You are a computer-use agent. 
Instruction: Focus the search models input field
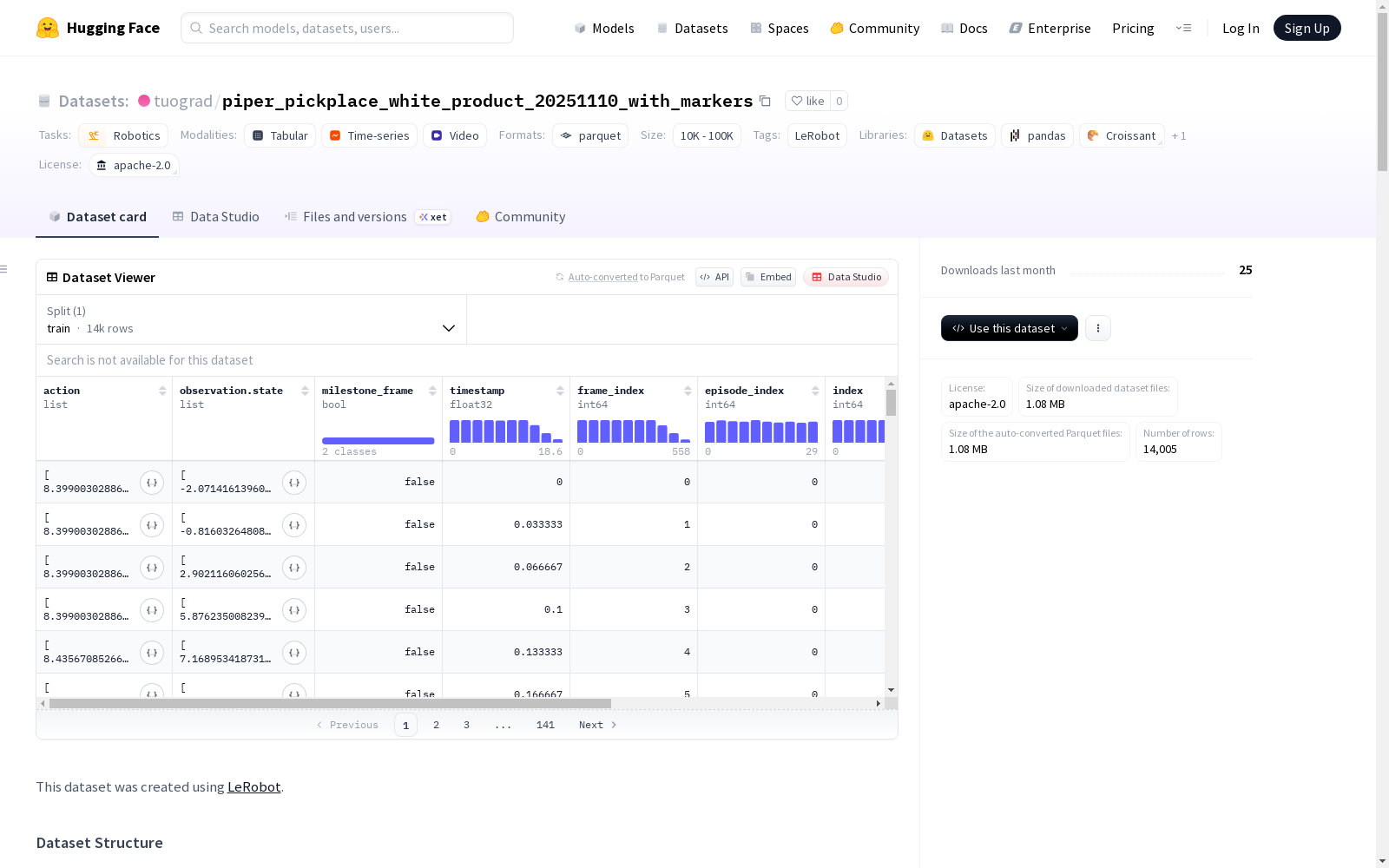[x=347, y=28]
